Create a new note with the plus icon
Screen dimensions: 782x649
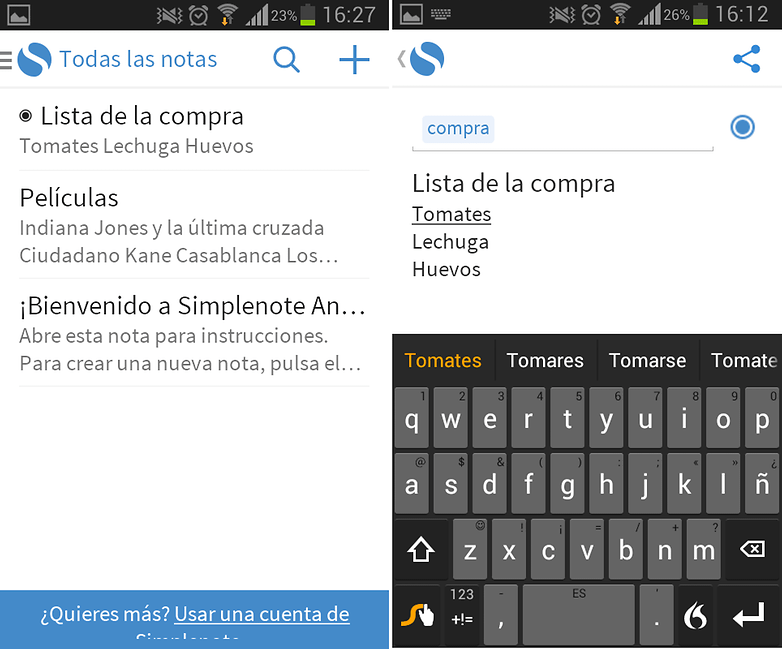354,60
